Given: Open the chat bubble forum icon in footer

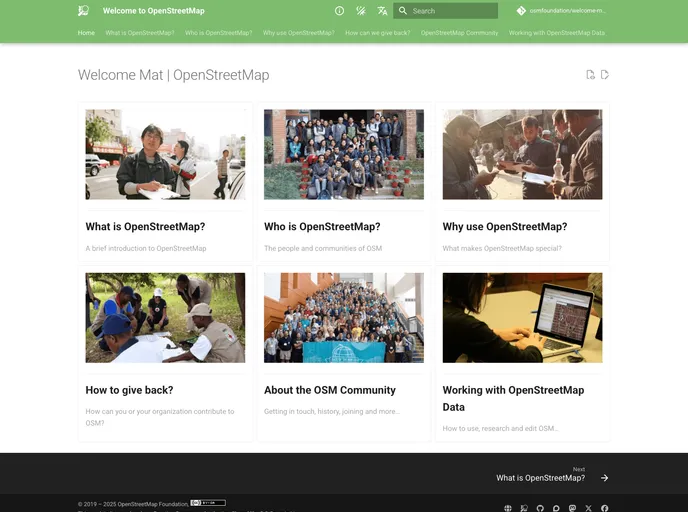Looking at the screenshot, I should [x=556, y=508].
